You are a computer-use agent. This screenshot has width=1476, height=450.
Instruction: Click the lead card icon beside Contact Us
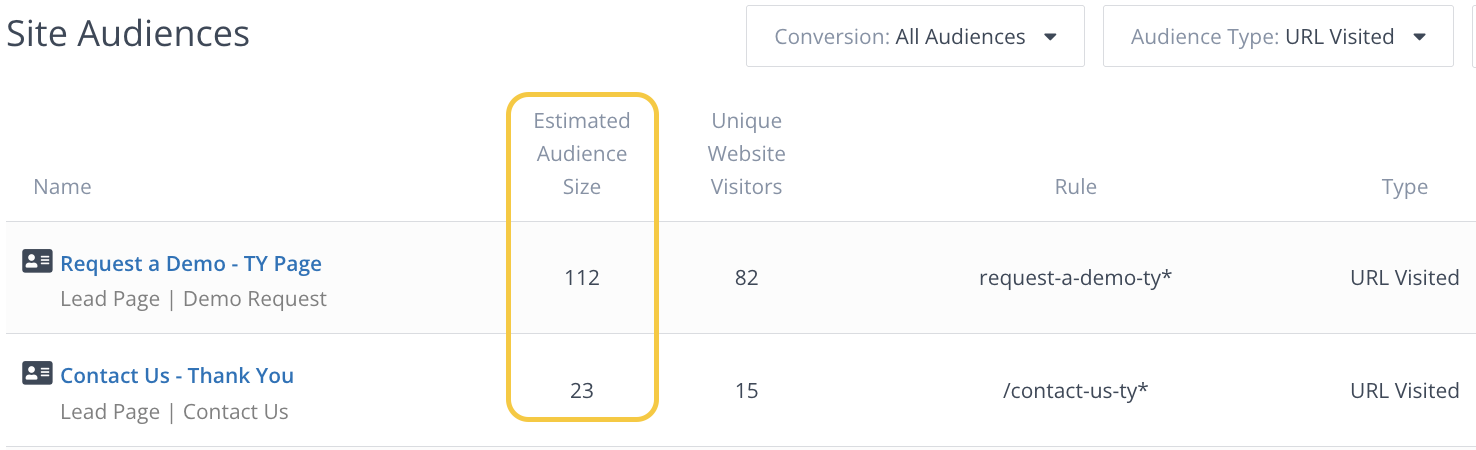click(37, 374)
